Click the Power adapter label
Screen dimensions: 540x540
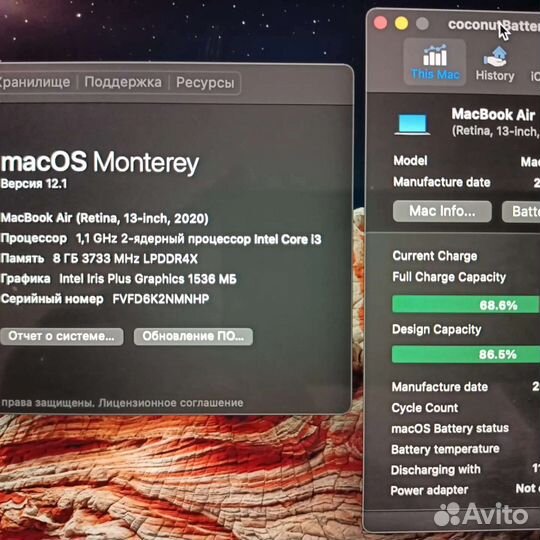(429, 490)
